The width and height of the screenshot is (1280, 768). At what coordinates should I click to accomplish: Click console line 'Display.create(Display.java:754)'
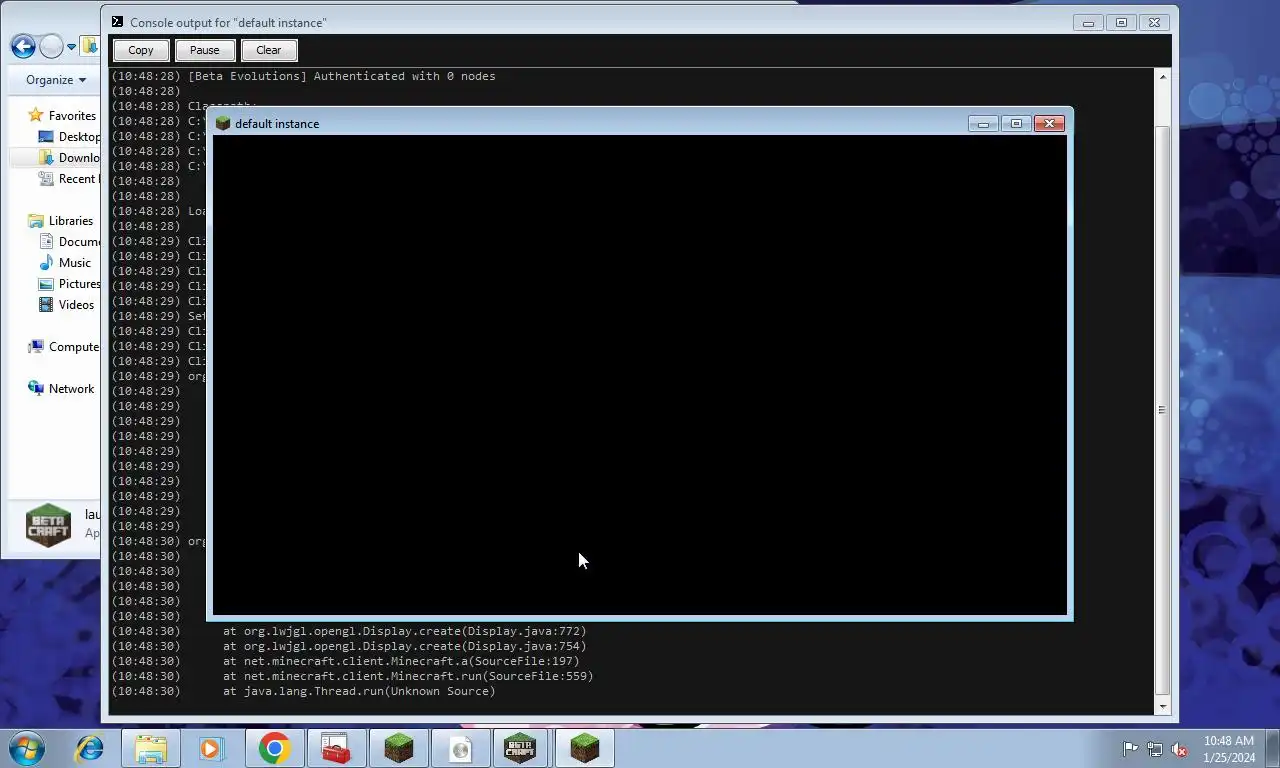click(405, 646)
